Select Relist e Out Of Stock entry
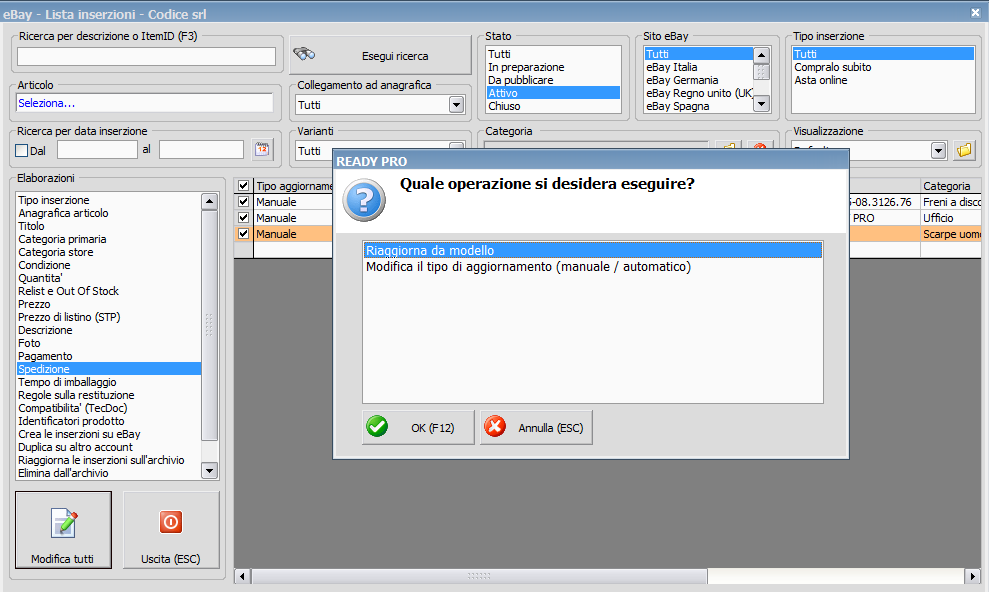 tap(108, 291)
